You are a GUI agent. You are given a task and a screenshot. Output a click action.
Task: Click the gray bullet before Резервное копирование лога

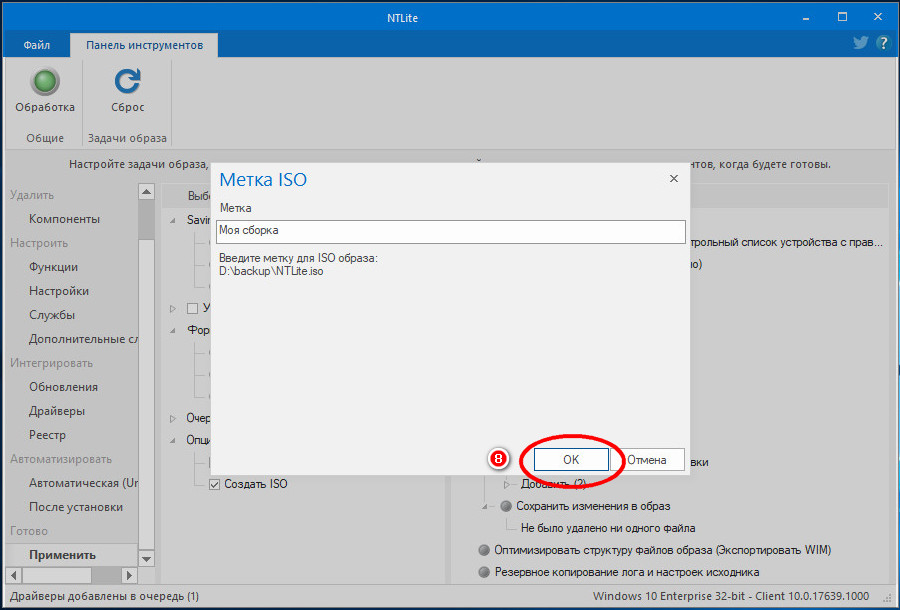coord(484,572)
